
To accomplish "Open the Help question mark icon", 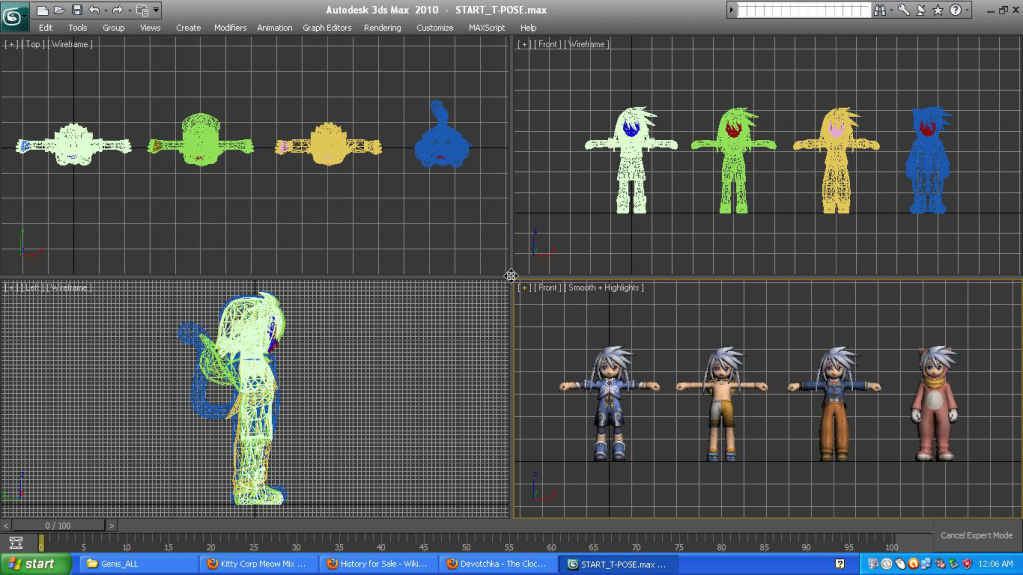I will (x=955, y=10).
